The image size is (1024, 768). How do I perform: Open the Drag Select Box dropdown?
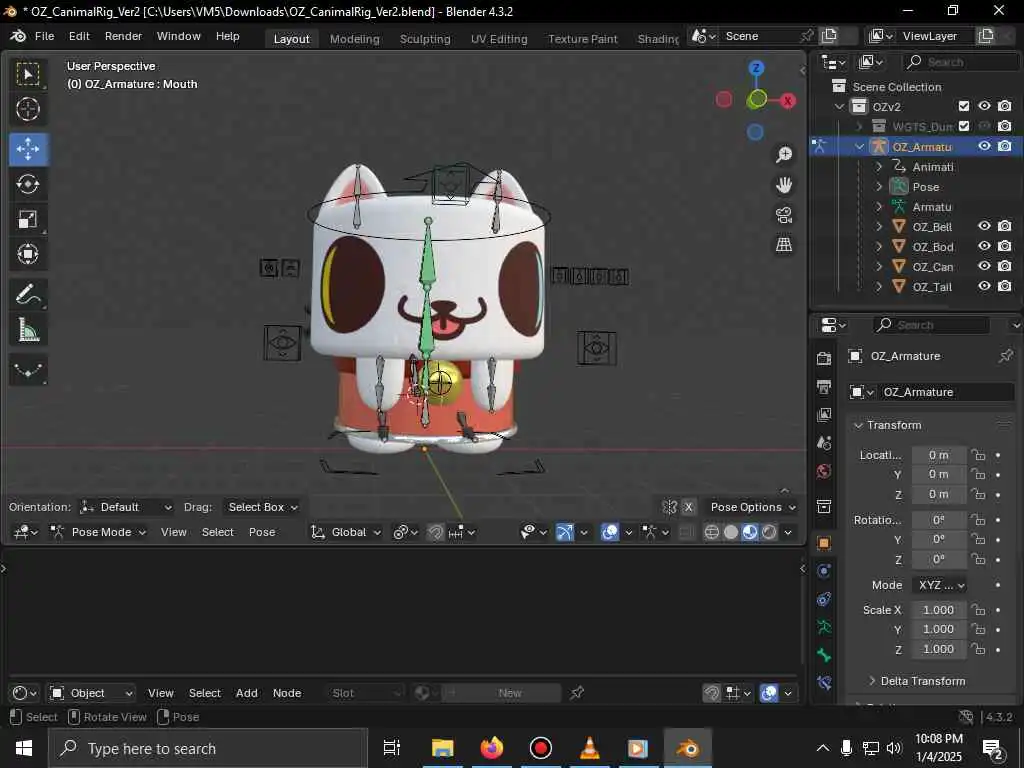tap(262, 507)
